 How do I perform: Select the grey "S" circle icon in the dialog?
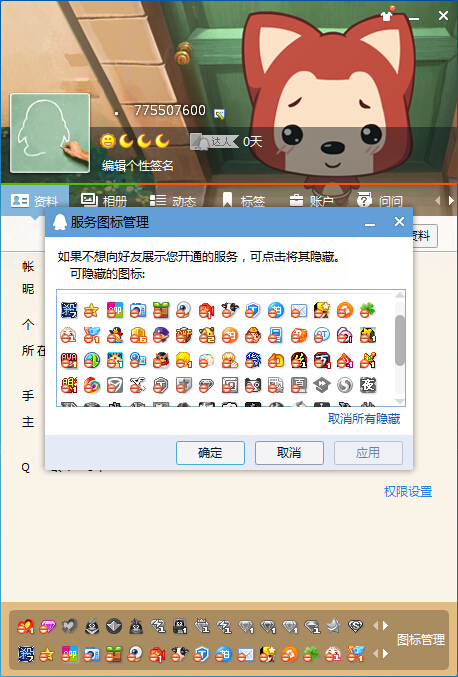coord(344,385)
